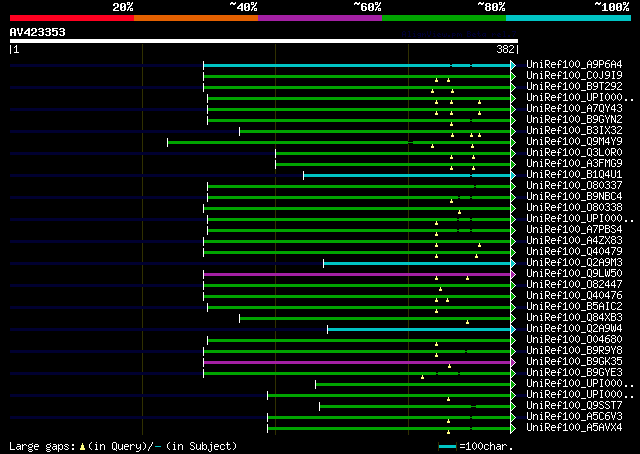
Task: Open hit UniRef100_A7QY43
Action: pyautogui.click(x=574, y=109)
